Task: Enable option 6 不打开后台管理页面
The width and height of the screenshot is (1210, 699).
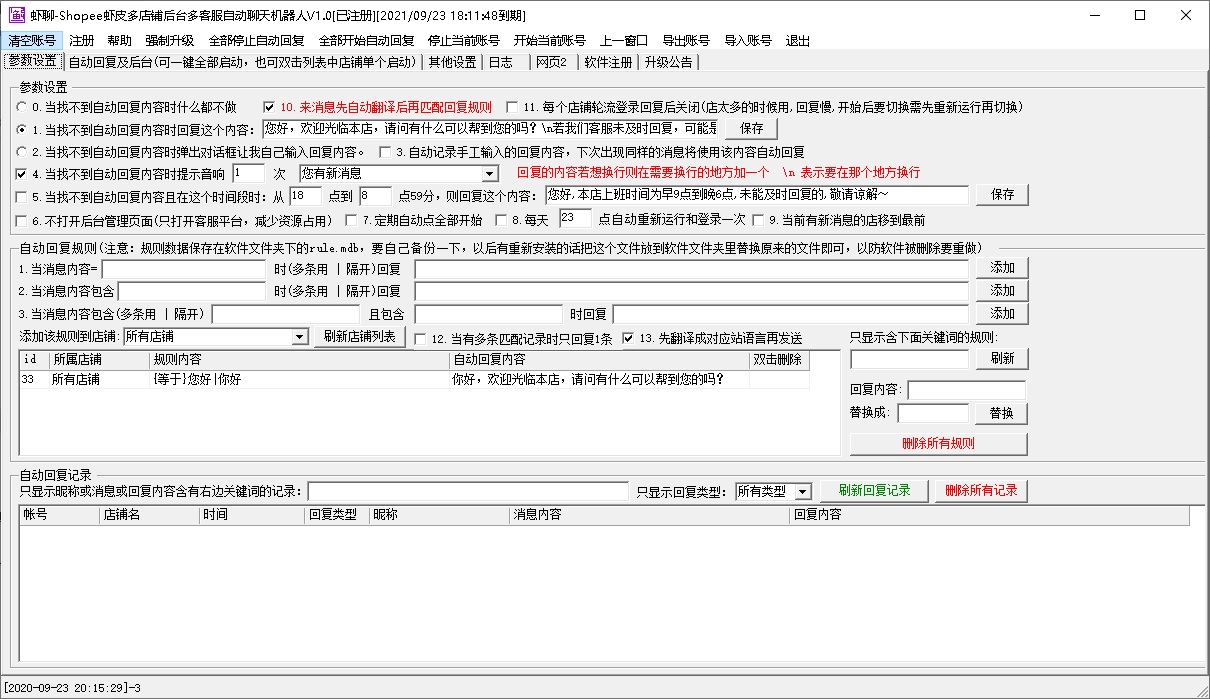Action: 22,220
